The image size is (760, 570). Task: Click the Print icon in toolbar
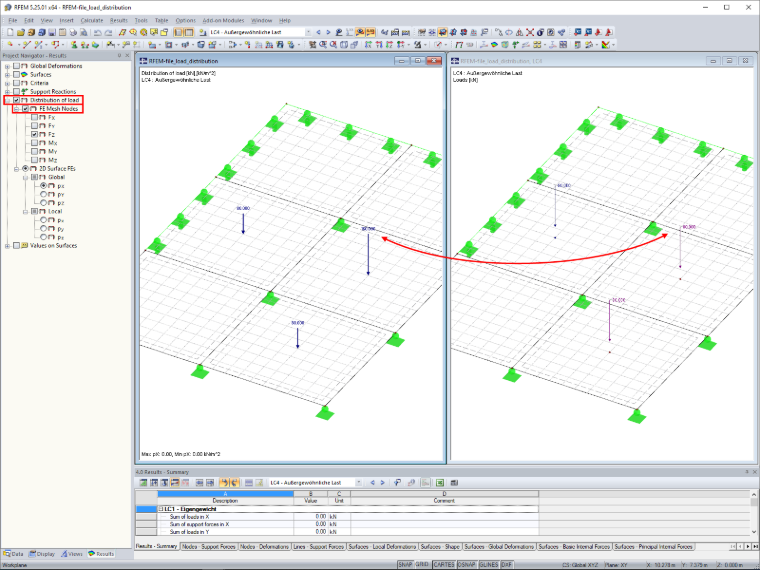pos(73,32)
